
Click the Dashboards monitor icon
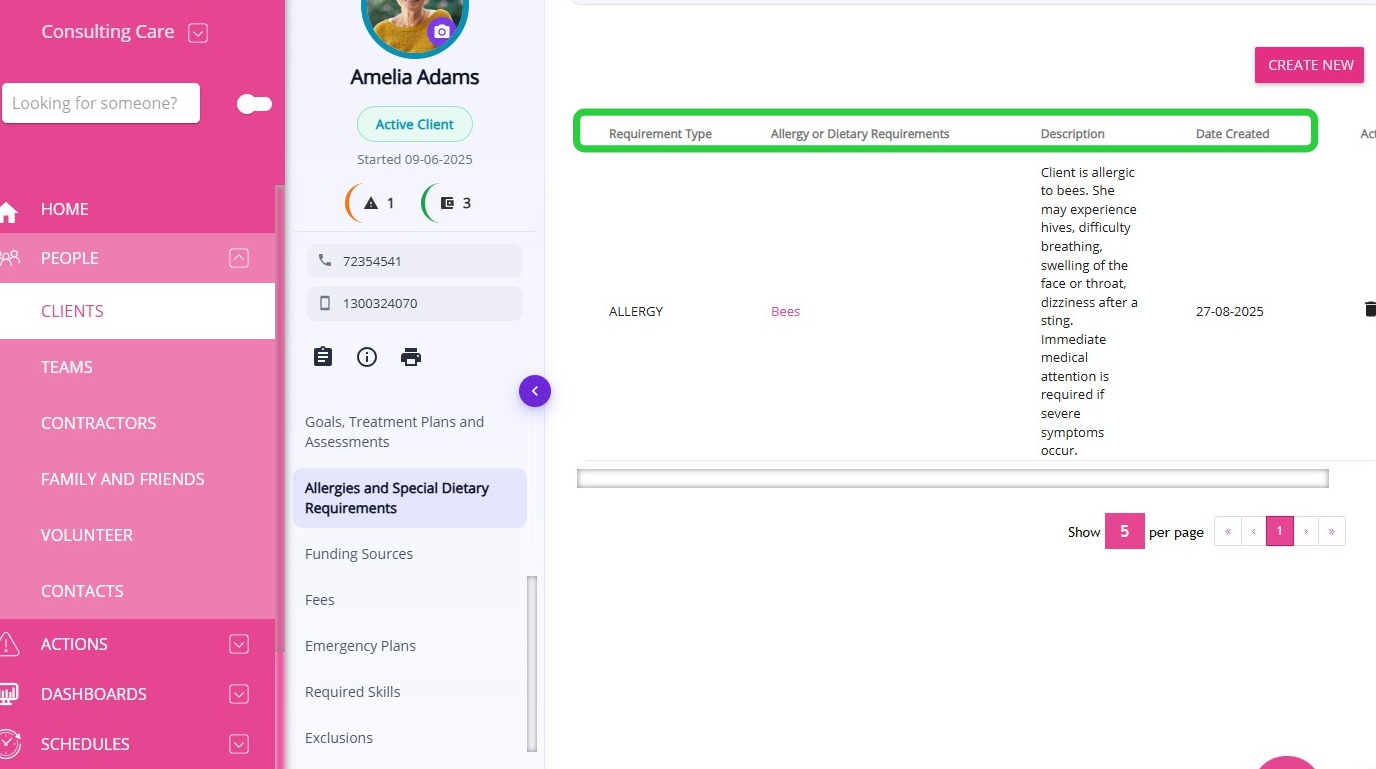(x=10, y=694)
